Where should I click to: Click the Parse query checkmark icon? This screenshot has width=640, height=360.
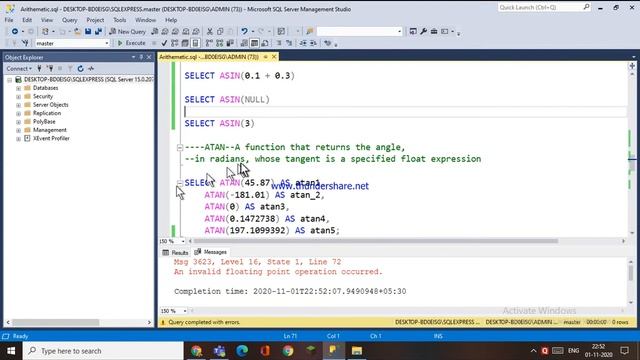pos(164,43)
